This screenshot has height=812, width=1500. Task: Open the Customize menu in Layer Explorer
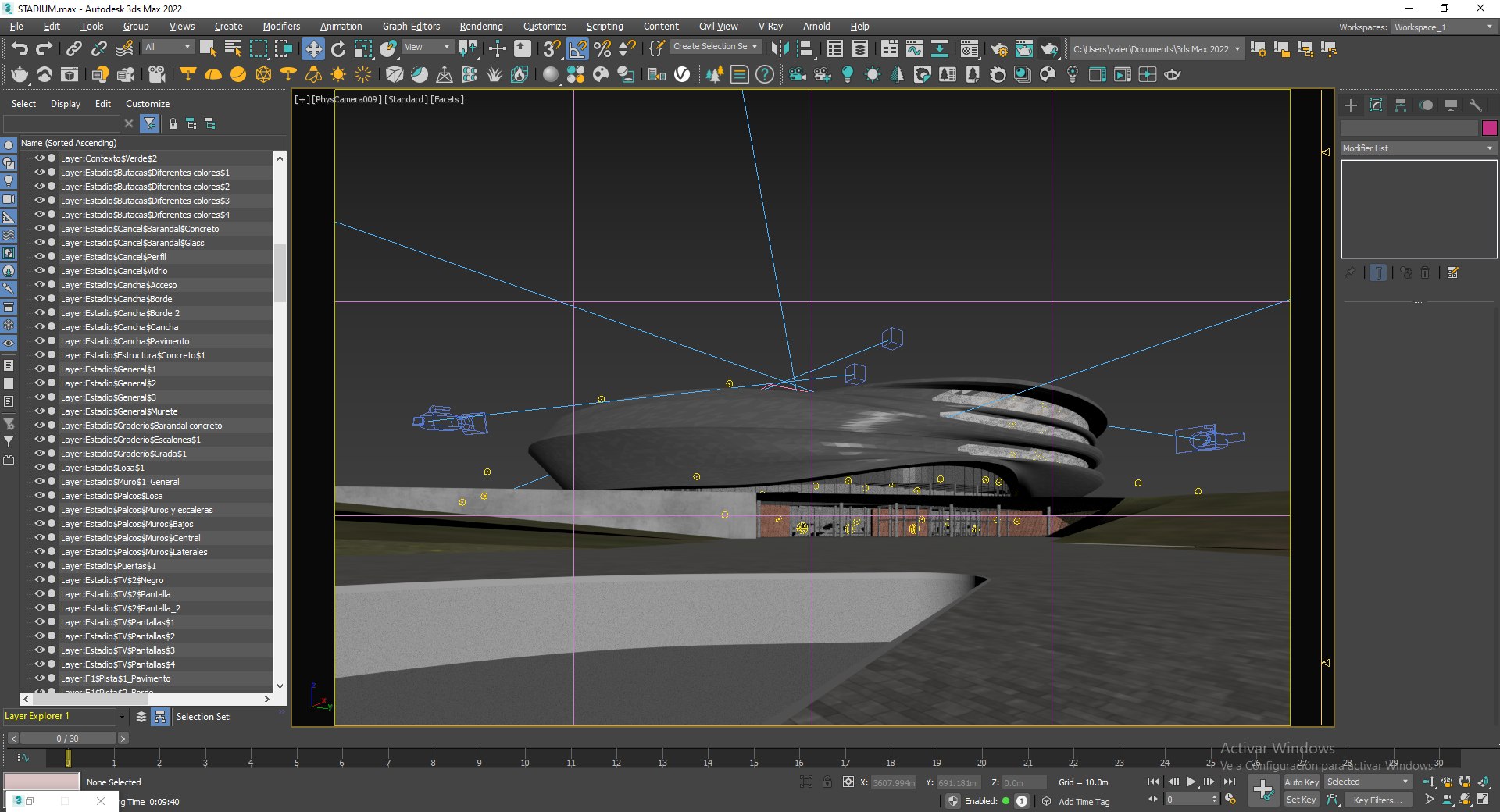[x=148, y=104]
